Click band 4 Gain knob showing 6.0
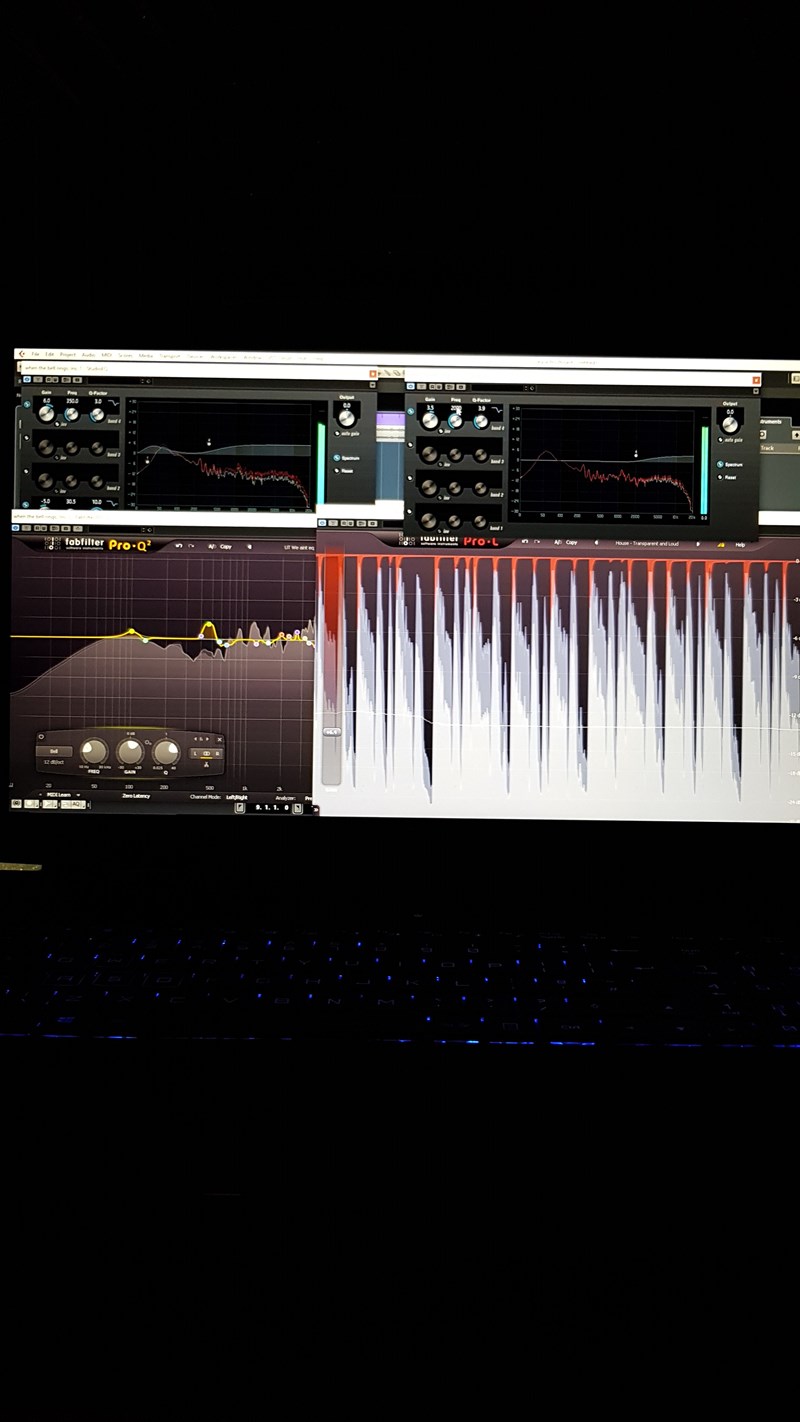800x1422 pixels. pyautogui.click(x=46, y=412)
